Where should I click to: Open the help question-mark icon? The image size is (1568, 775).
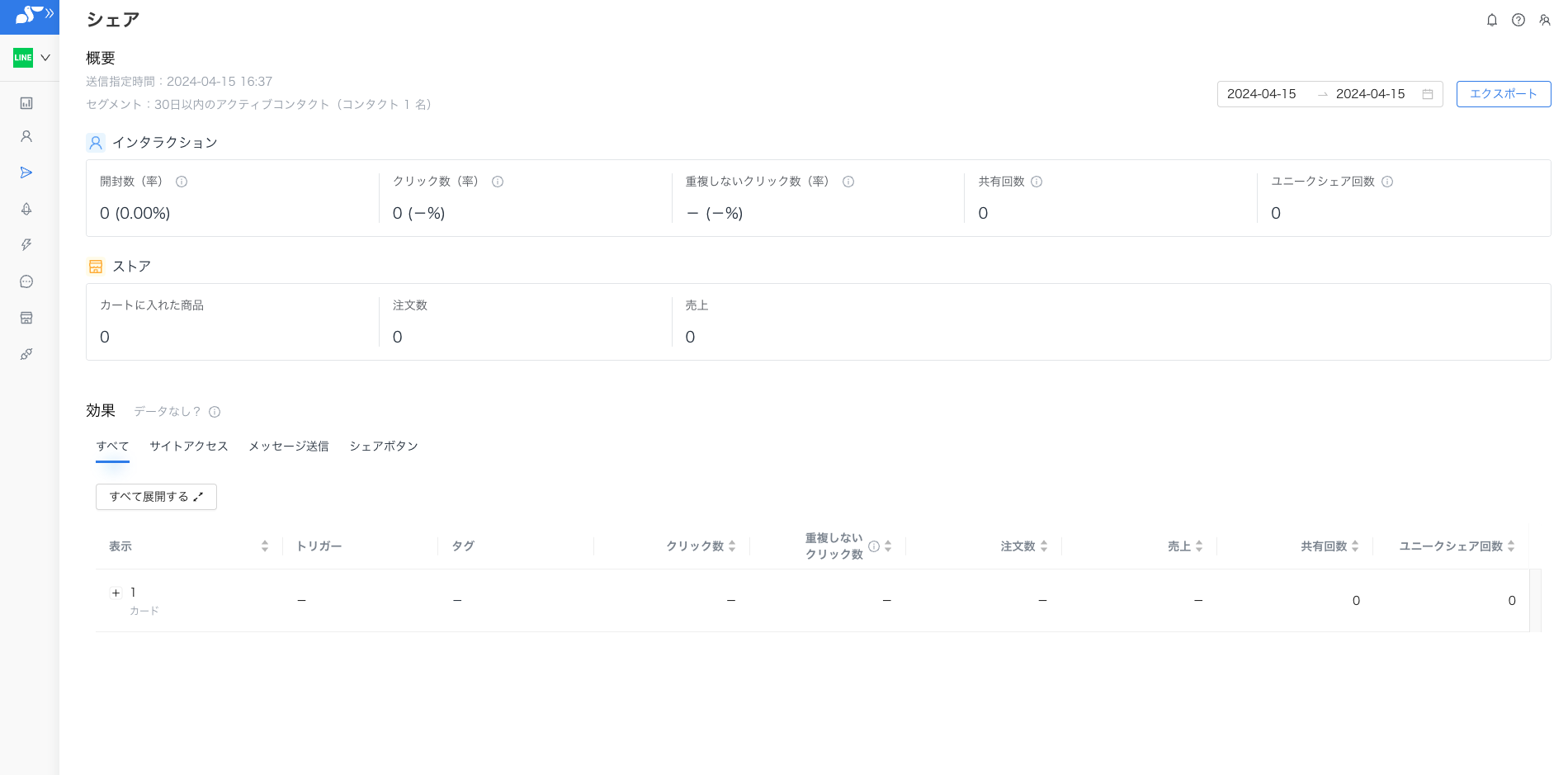click(1518, 20)
